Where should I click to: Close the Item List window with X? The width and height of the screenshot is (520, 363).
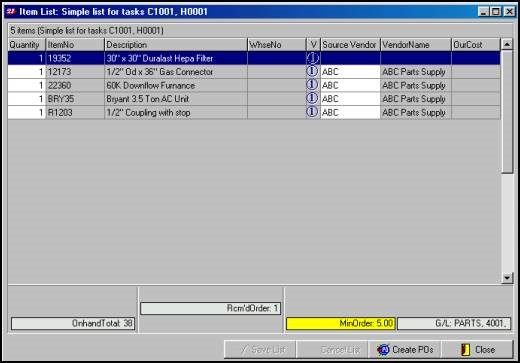(510, 12)
